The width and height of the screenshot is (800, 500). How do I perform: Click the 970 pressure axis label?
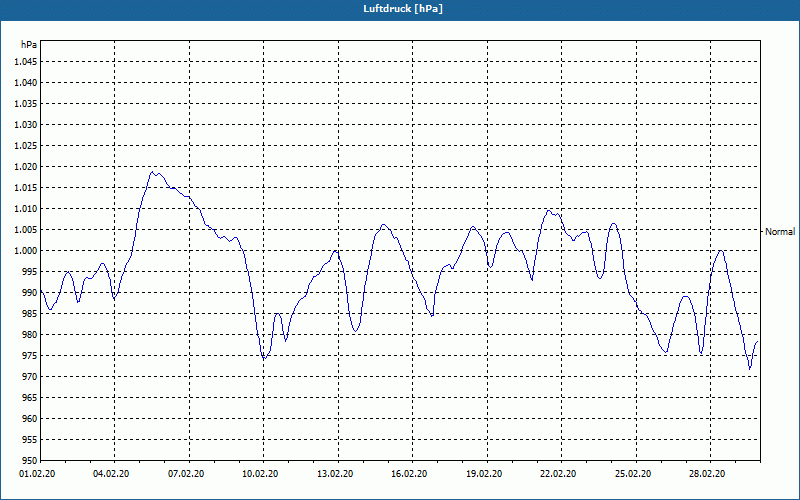pos(30,377)
